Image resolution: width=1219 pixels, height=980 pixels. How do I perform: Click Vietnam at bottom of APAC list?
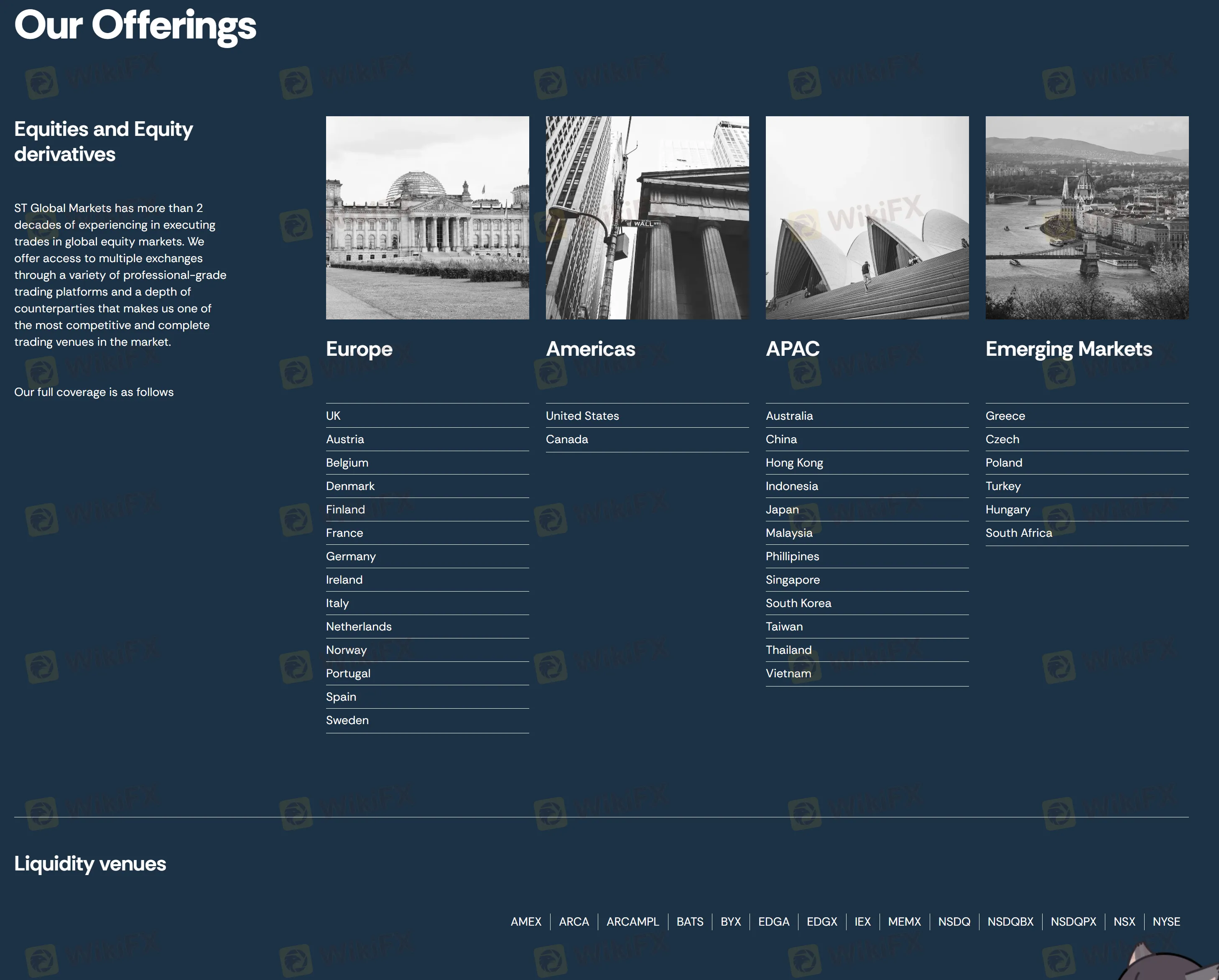(x=788, y=674)
